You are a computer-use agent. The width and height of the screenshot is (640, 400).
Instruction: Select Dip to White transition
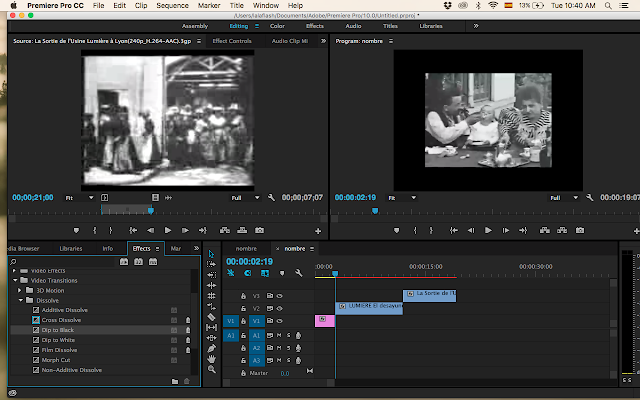click(x=58, y=340)
